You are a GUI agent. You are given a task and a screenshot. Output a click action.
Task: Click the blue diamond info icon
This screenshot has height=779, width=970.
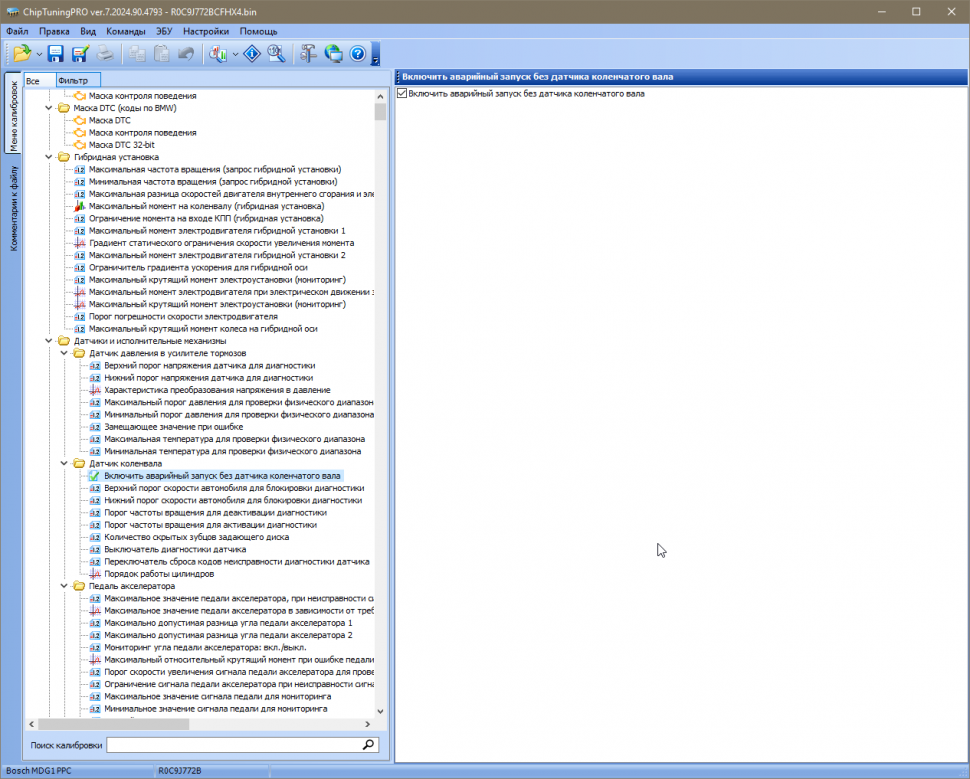click(x=253, y=54)
